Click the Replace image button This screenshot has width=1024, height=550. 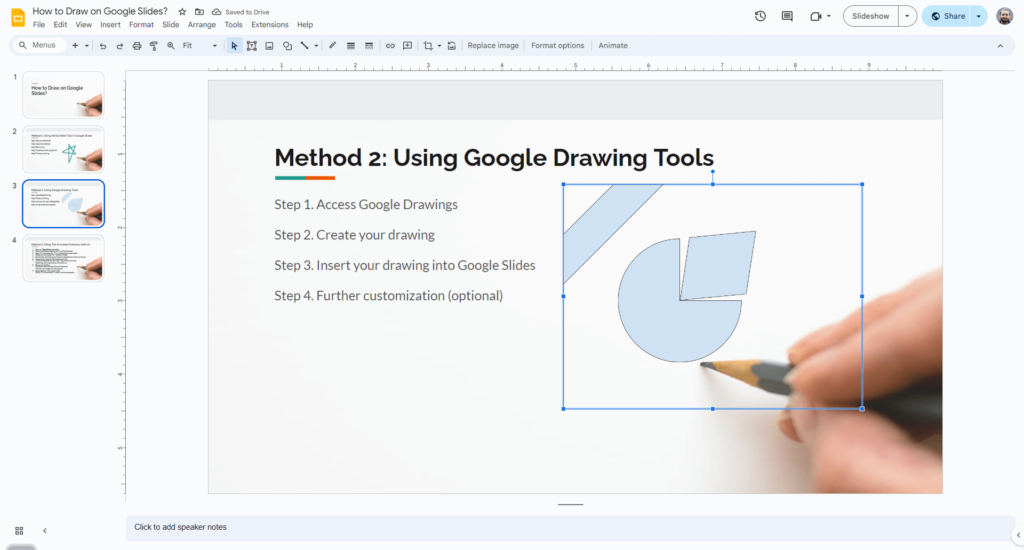pos(493,46)
